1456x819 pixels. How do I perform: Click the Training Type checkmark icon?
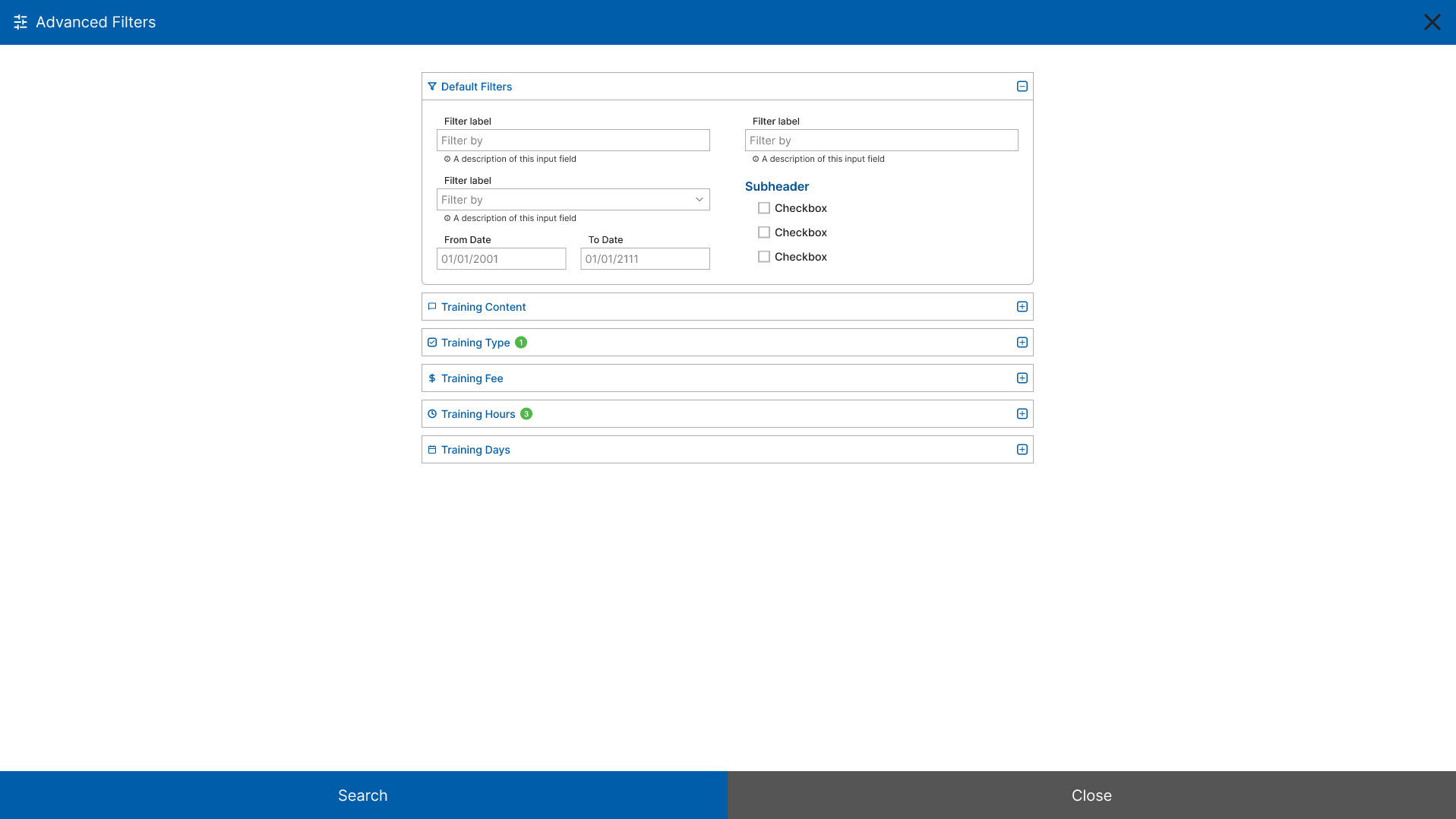point(432,342)
